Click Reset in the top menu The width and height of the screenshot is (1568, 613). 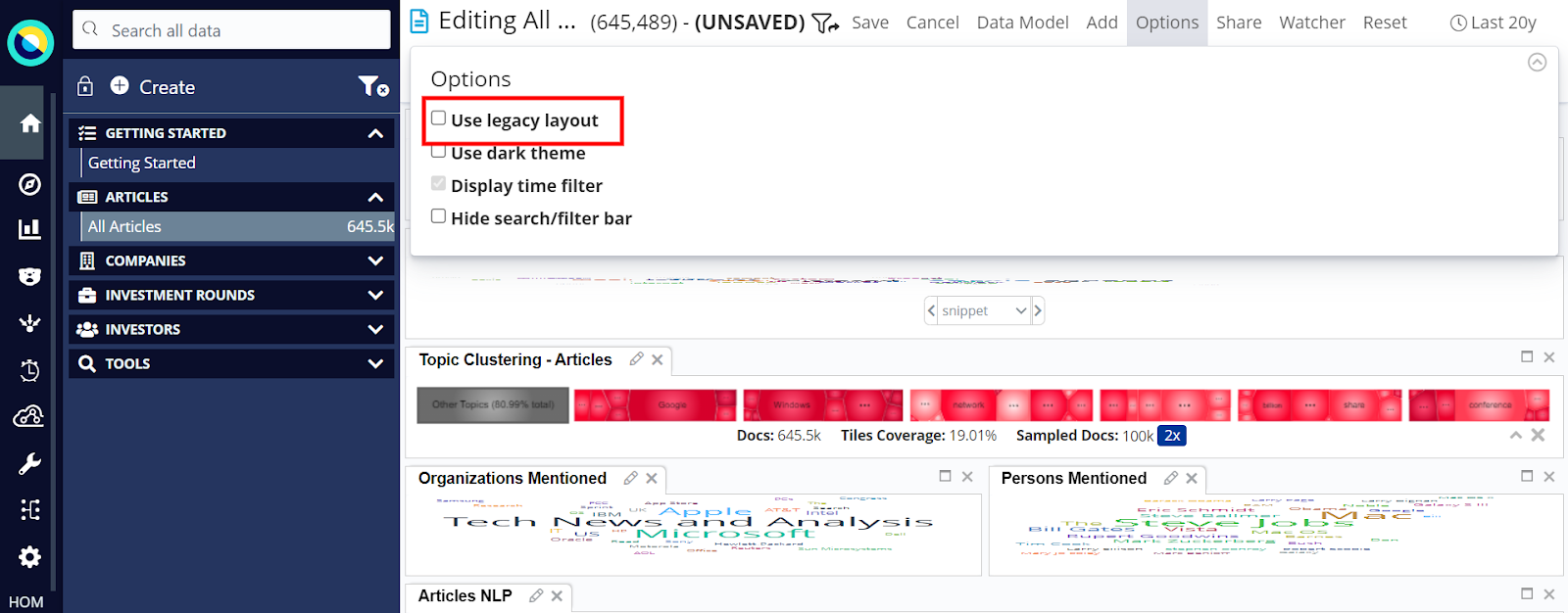1385,23
